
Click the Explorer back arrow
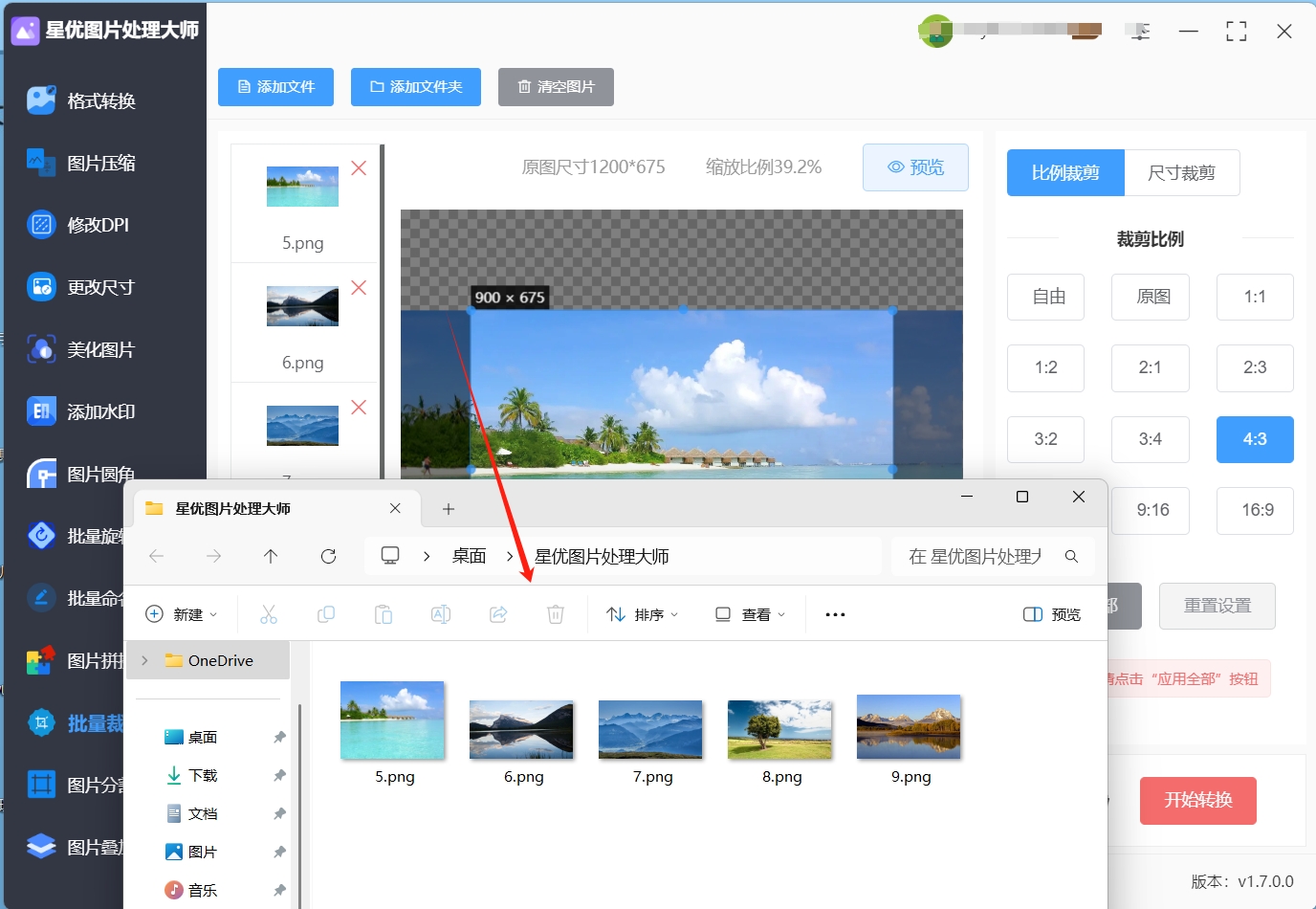coord(157,556)
